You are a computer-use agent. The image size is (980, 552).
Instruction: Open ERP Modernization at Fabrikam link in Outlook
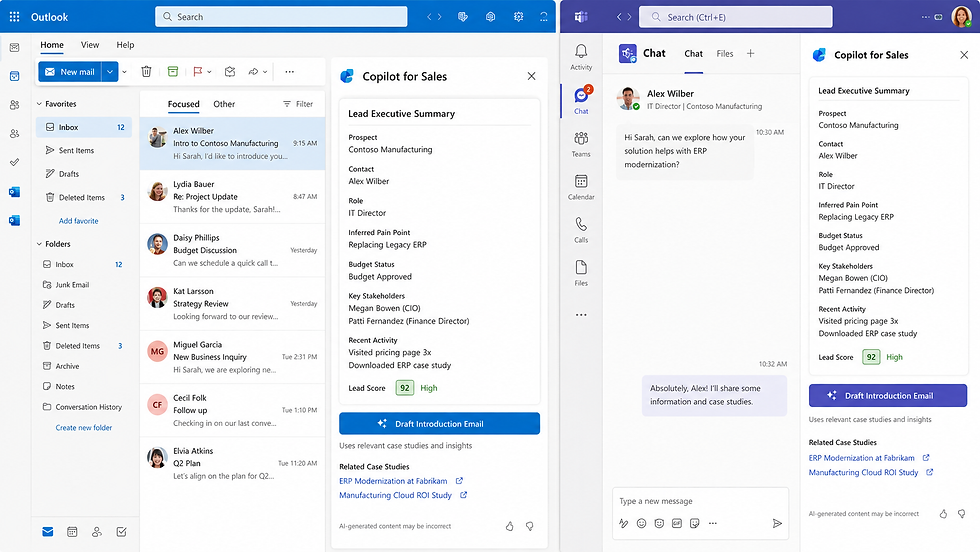click(x=393, y=481)
